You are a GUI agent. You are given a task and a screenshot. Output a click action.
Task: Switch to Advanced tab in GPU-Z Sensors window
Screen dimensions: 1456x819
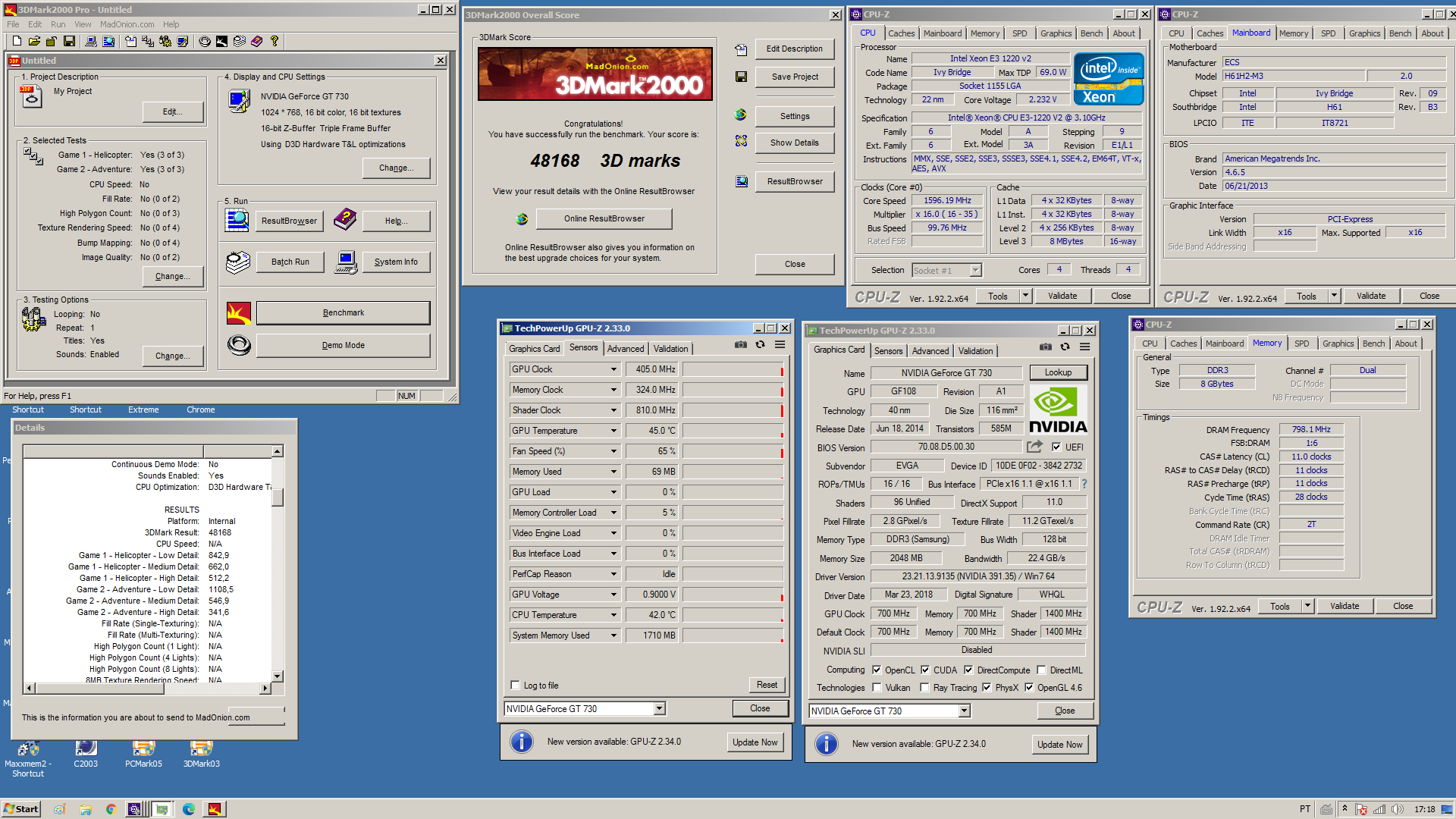click(626, 349)
